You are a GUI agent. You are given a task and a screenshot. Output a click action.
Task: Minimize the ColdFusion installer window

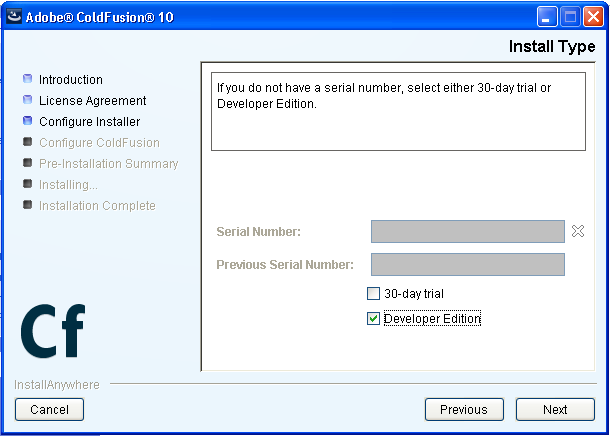click(547, 17)
